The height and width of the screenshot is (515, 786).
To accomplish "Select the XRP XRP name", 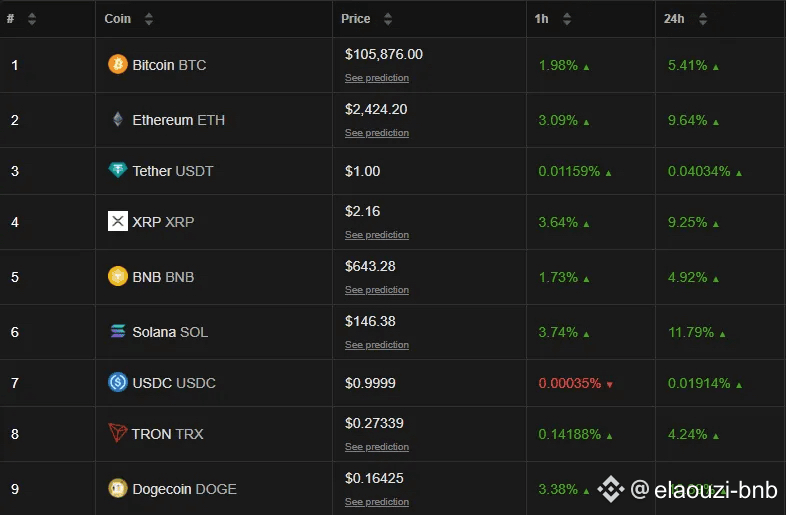I will [x=163, y=222].
